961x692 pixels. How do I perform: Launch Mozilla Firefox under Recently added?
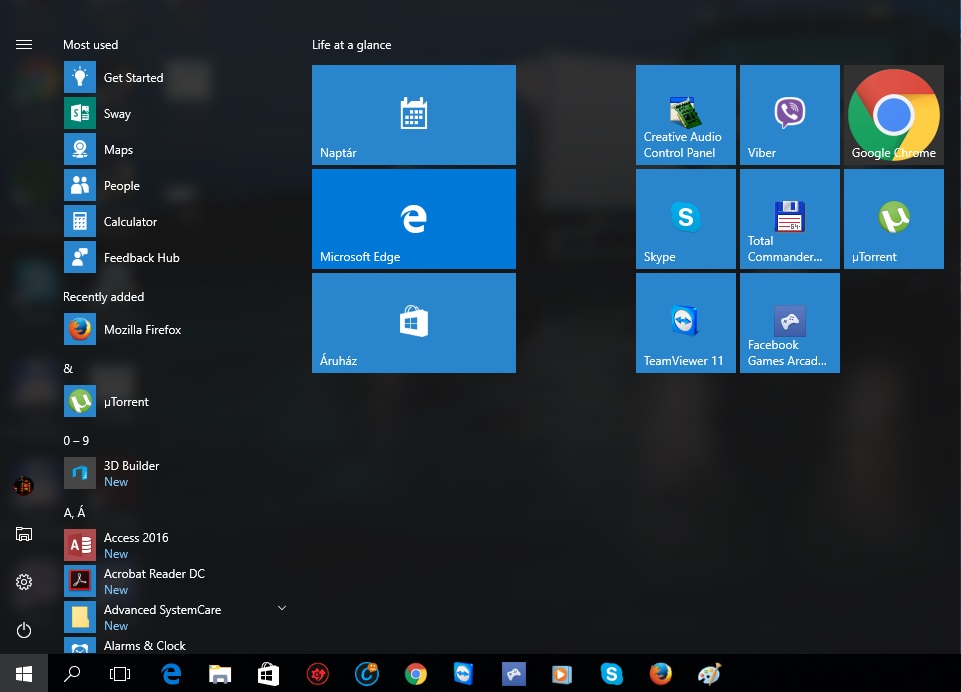pos(175,330)
